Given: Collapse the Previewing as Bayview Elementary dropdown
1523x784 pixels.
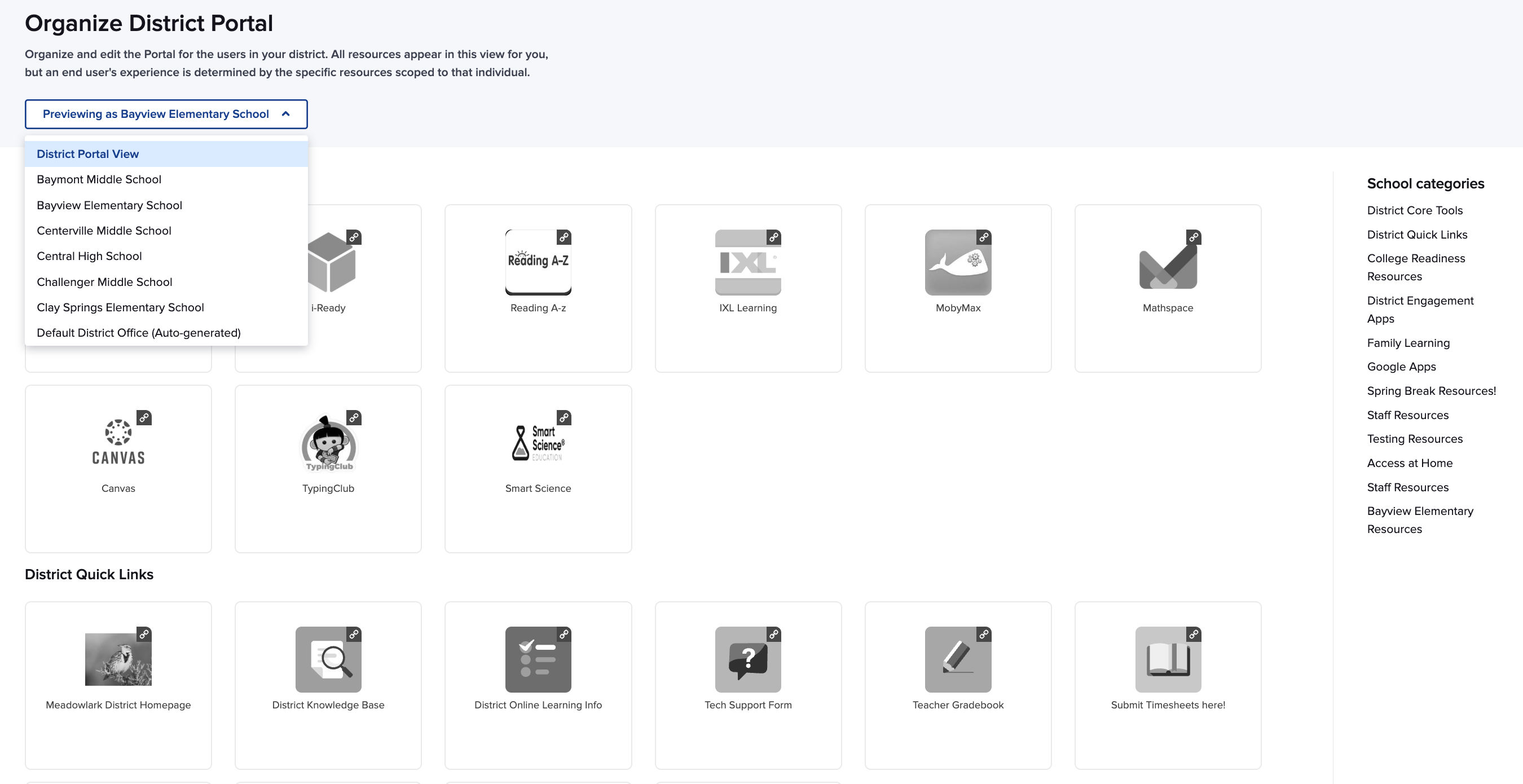Looking at the screenshot, I should pos(166,114).
